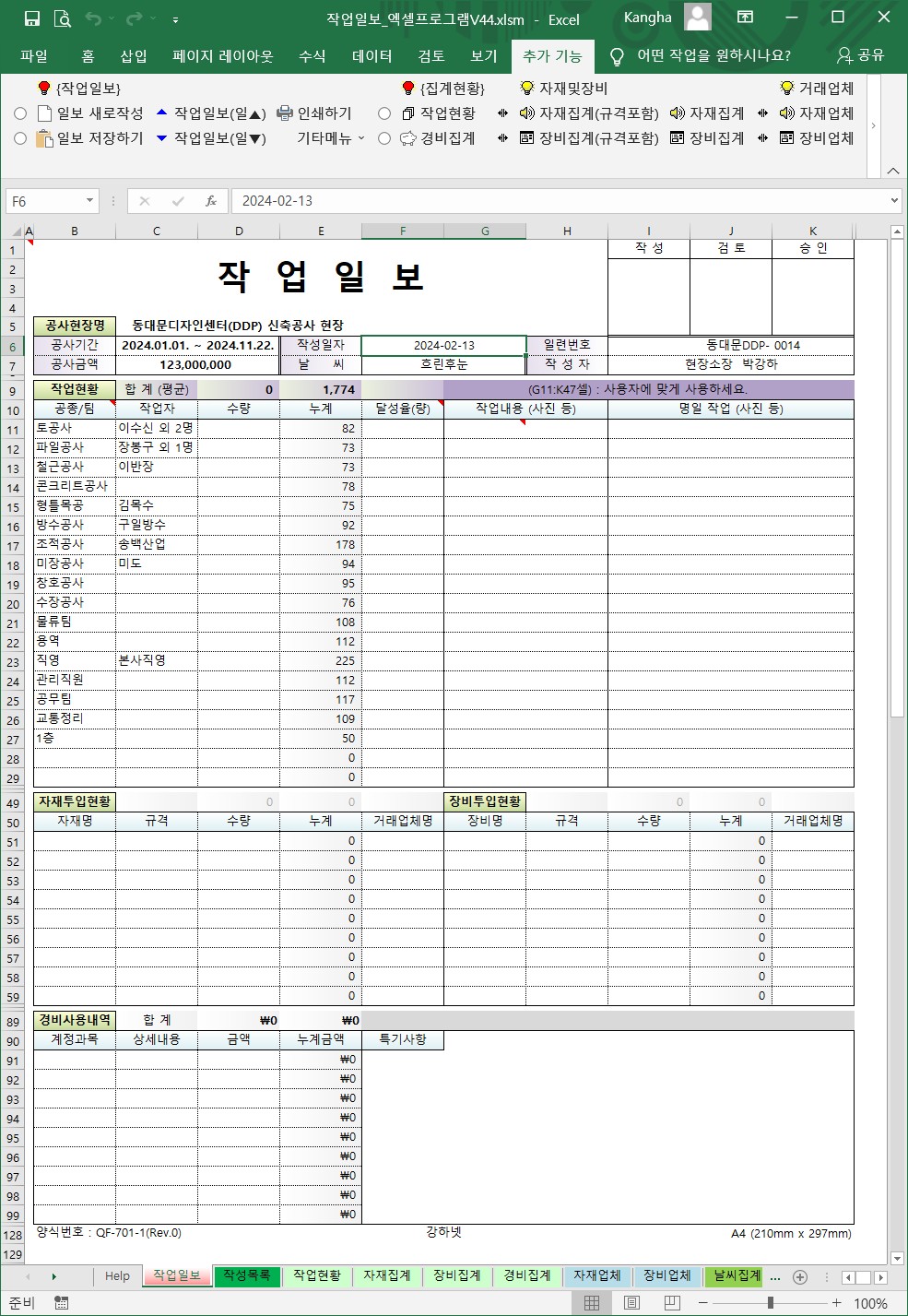The width and height of the screenshot is (908, 1316).
Task: Click the 일보 새로작성 document icon
Action: [44, 113]
